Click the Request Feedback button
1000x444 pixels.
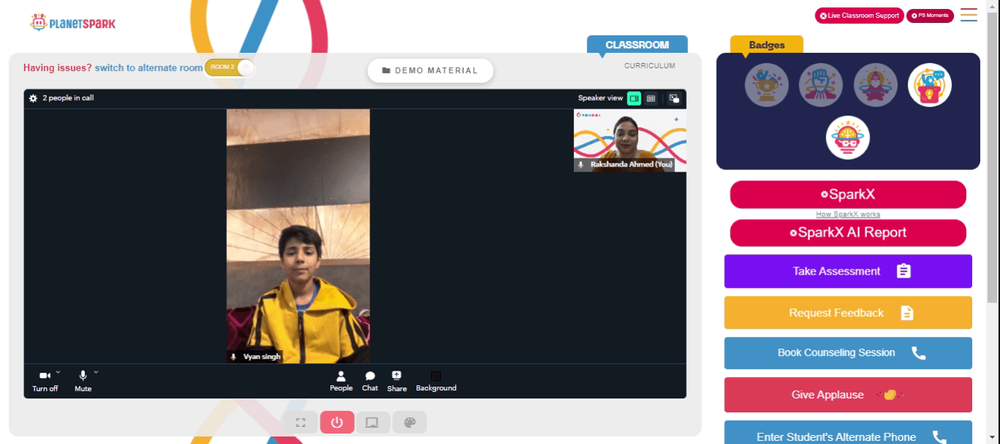click(x=848, y=313)
